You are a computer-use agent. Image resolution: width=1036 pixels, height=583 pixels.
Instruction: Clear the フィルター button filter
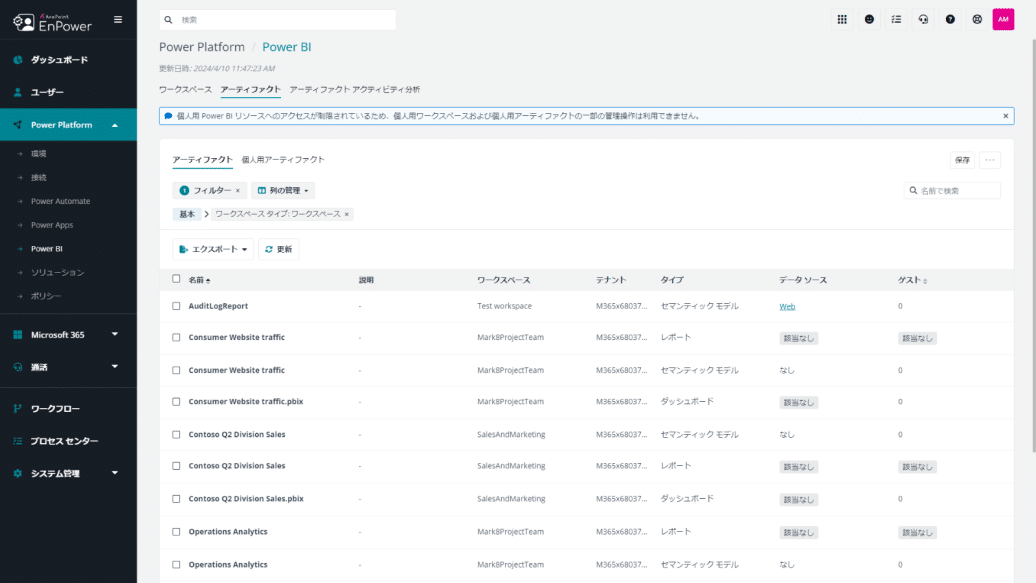pyautogui.click(x=238, y=190)
